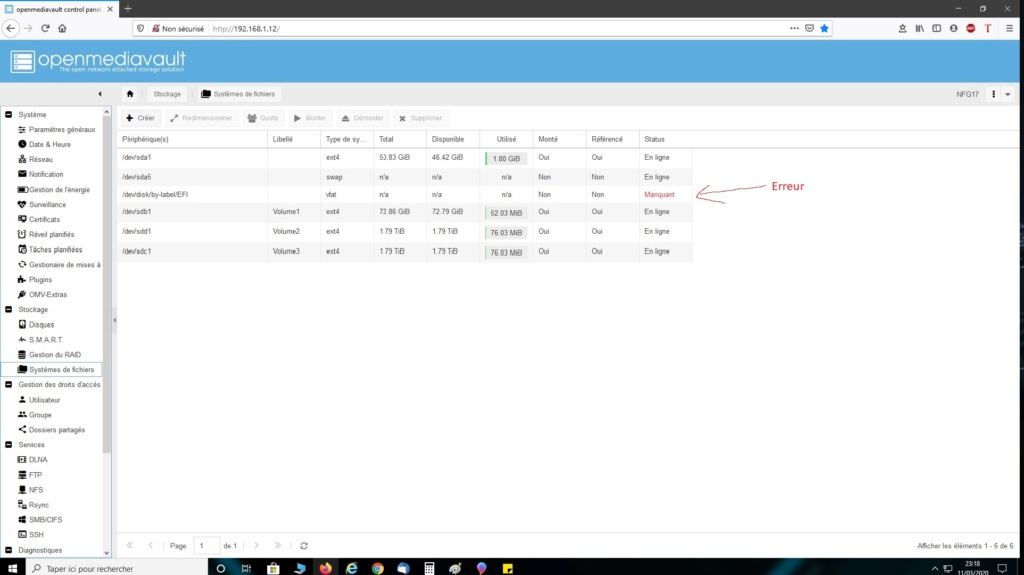Click the Monter button

(310, 118)
